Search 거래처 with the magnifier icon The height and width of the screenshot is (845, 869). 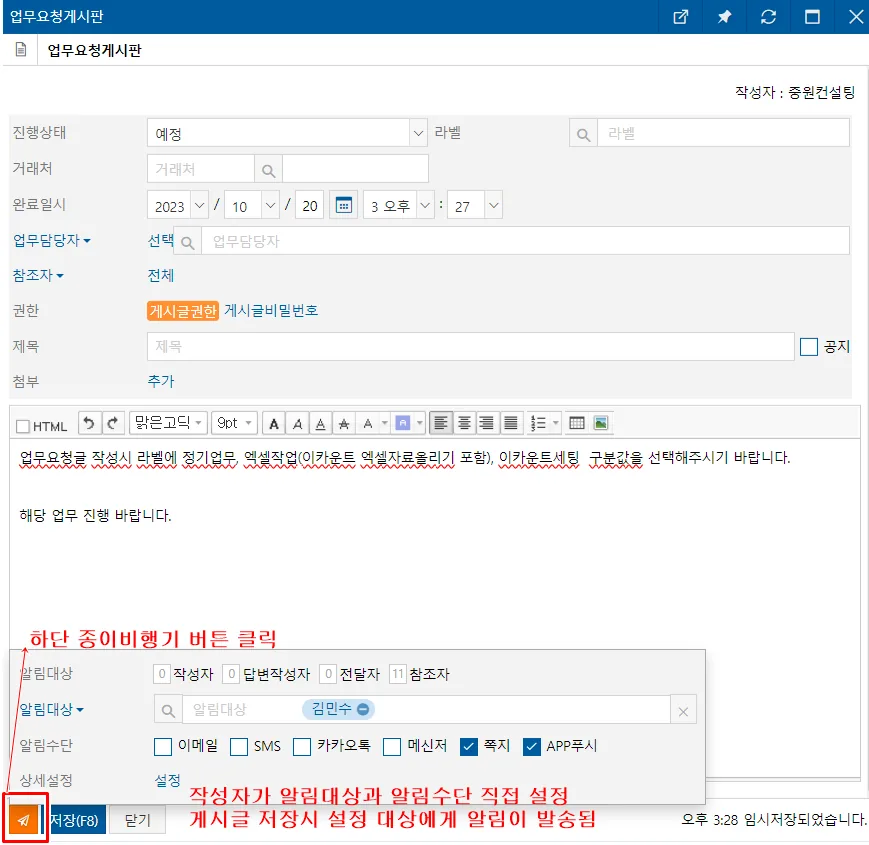268,170
